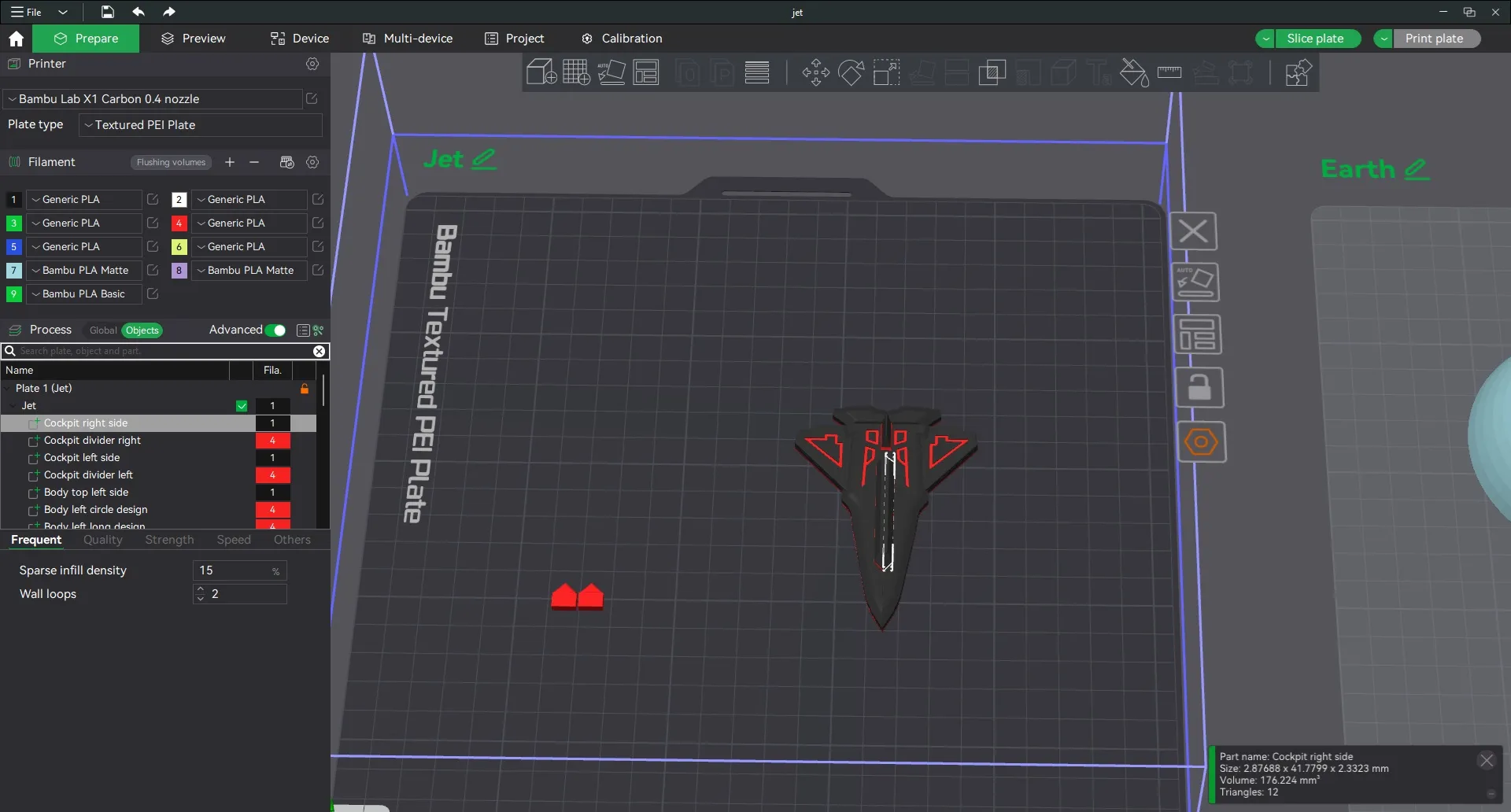
Task: Go to the Home screen
Action: point(16,39)
